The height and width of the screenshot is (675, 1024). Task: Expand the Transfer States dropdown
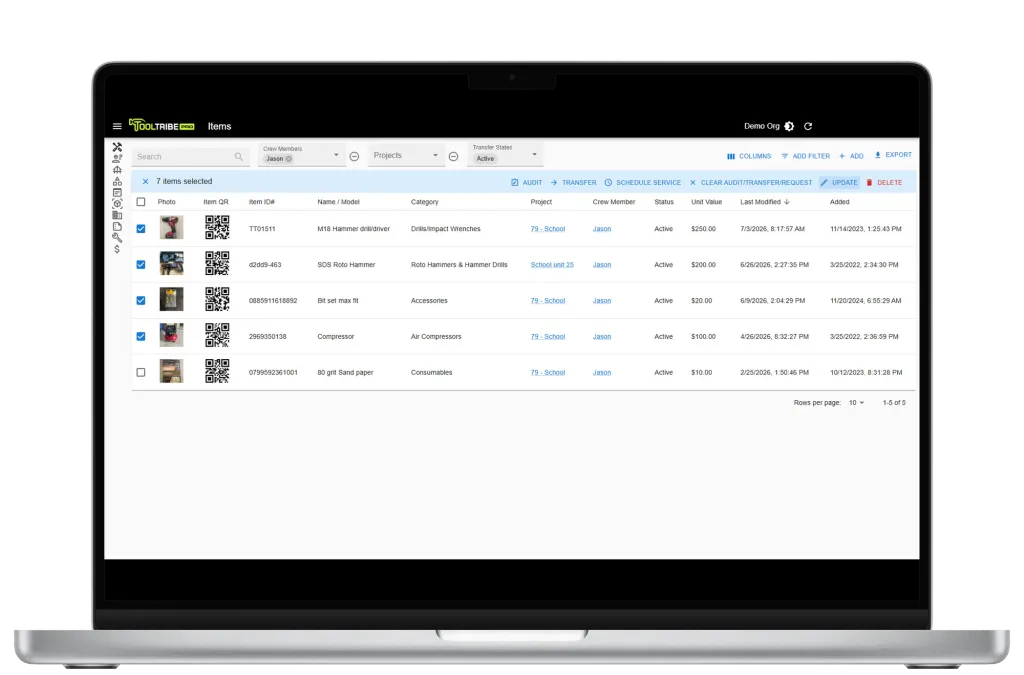(x=534, y=155)
